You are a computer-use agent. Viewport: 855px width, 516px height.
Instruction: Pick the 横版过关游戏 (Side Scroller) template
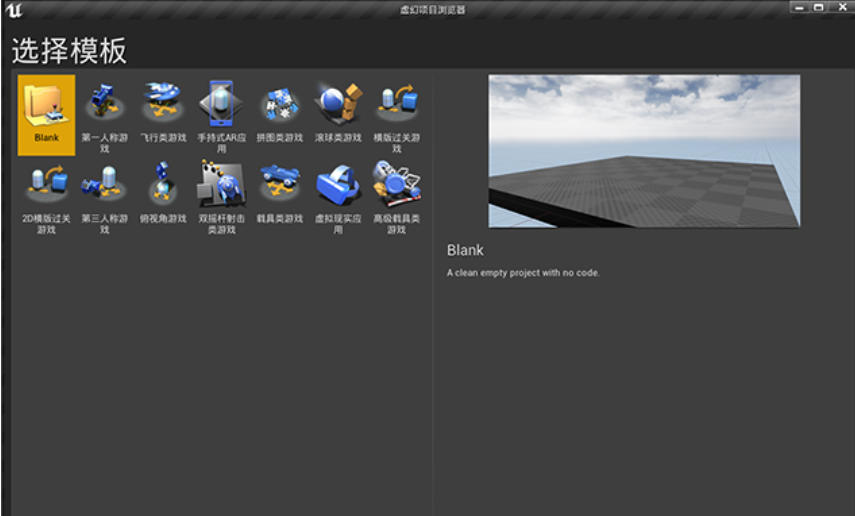pyautogui.click(x=396, y=114)
